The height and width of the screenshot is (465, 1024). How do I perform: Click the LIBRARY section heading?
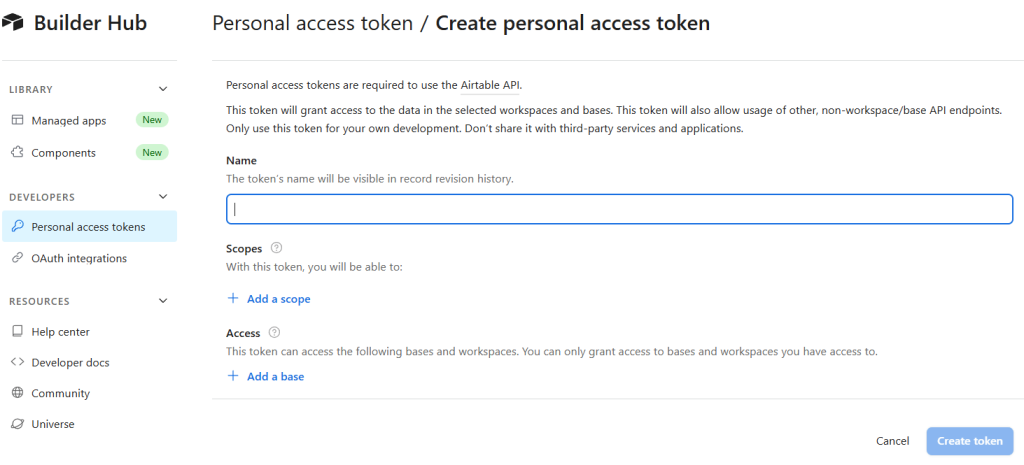[x=31, y=89]
